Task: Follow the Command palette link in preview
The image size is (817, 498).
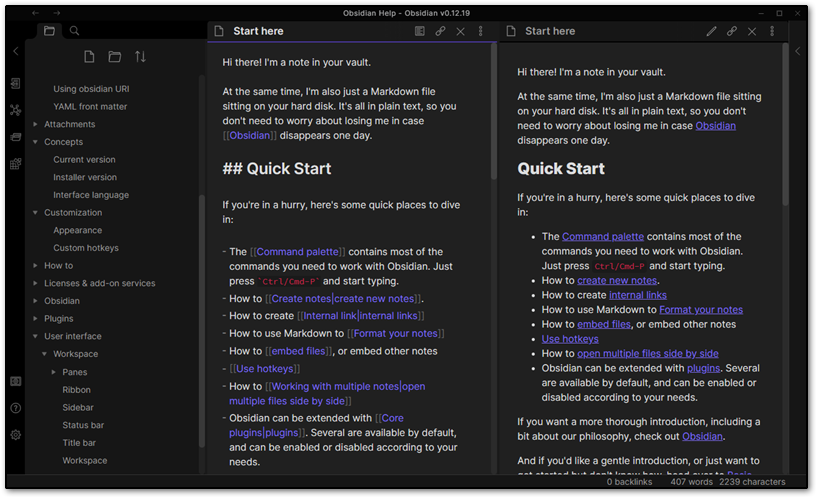Action: click(602, 237)
